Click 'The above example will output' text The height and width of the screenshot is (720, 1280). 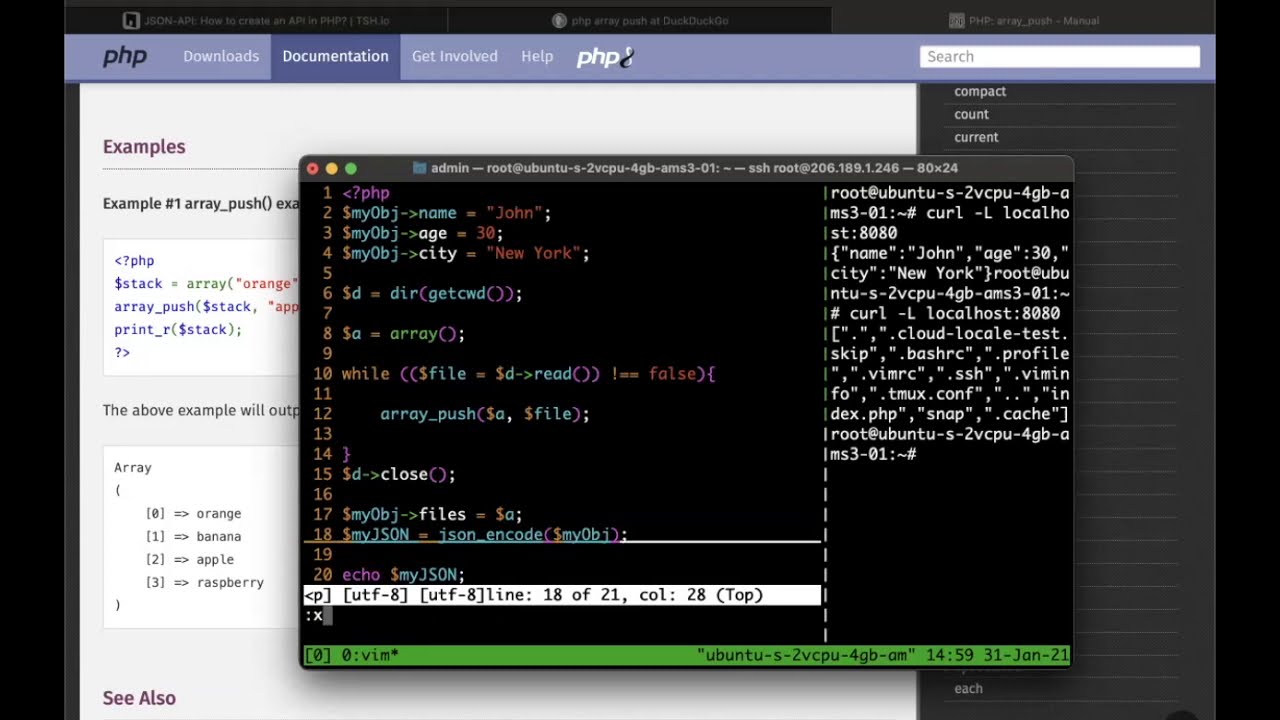201,410
